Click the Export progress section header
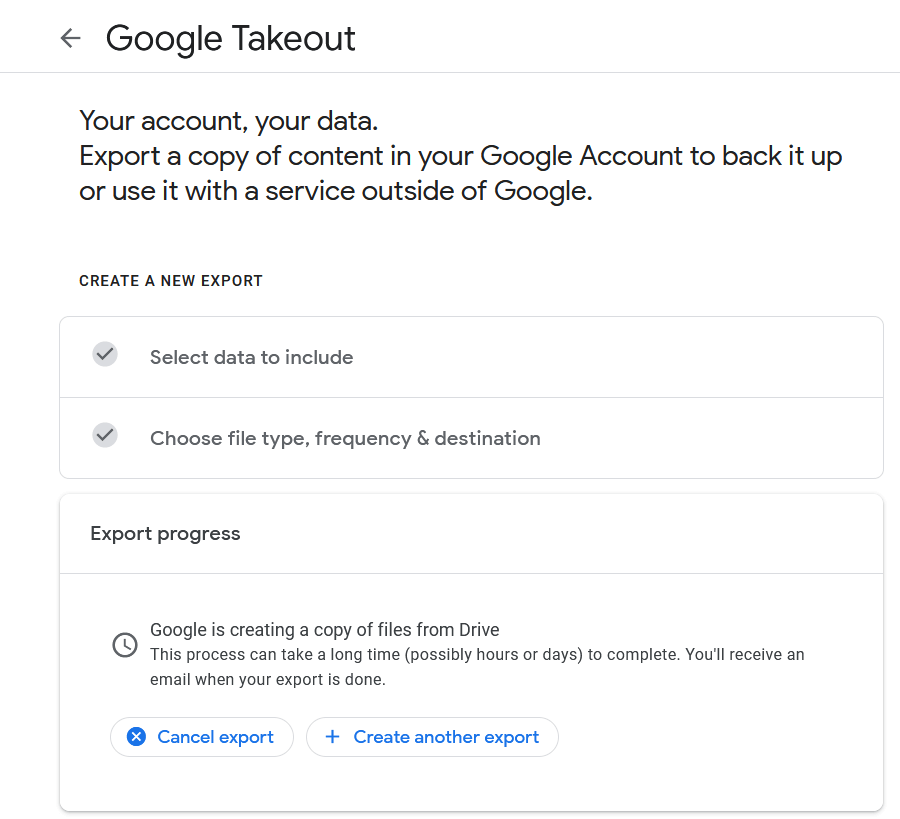The width and height of the screenshot is (900, 819). point(165,533)
